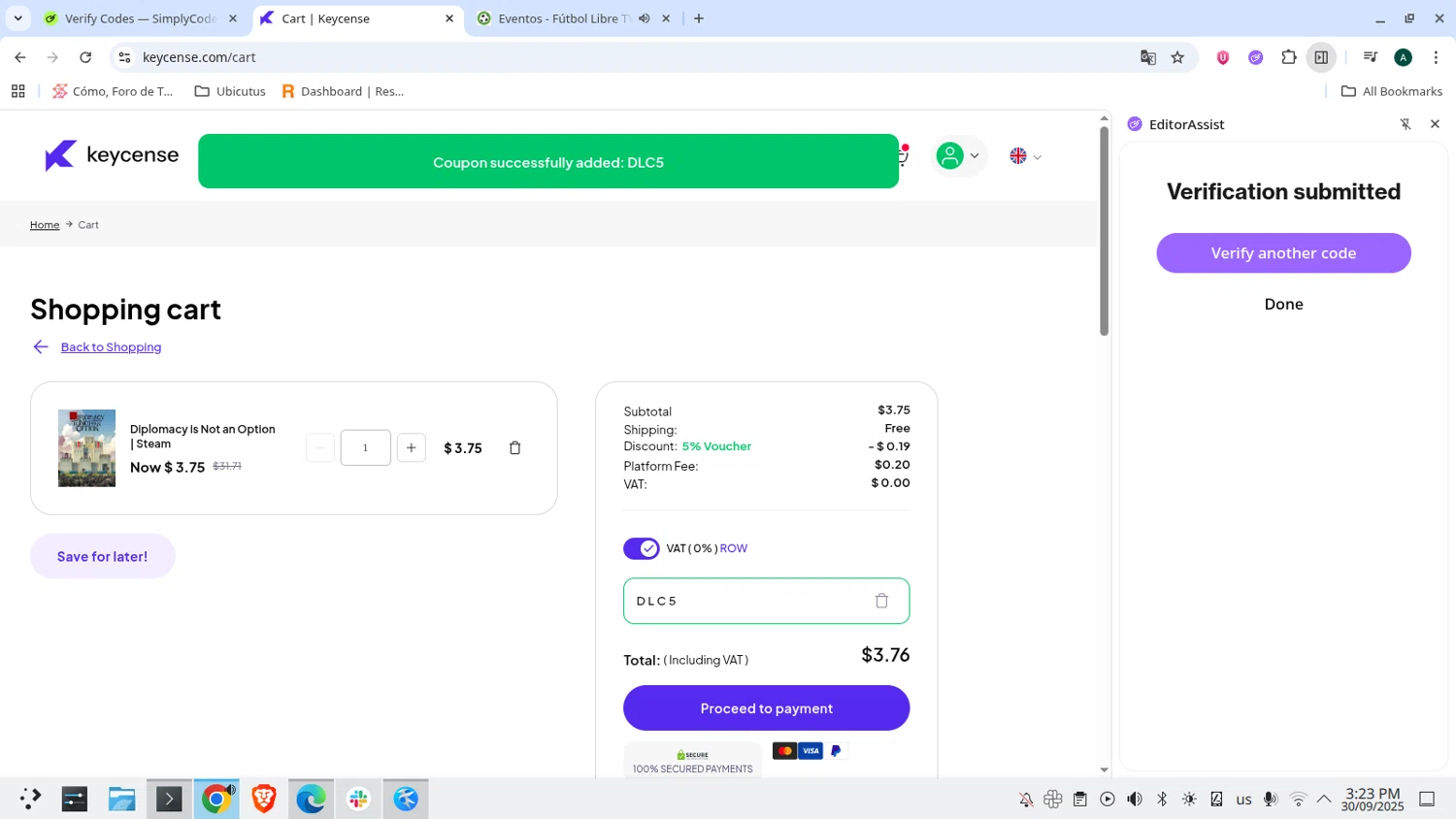Open the Ubicutus bookmark folder
The height and width of the screenshot is (819, 1456).
click(x=230, y=91)
